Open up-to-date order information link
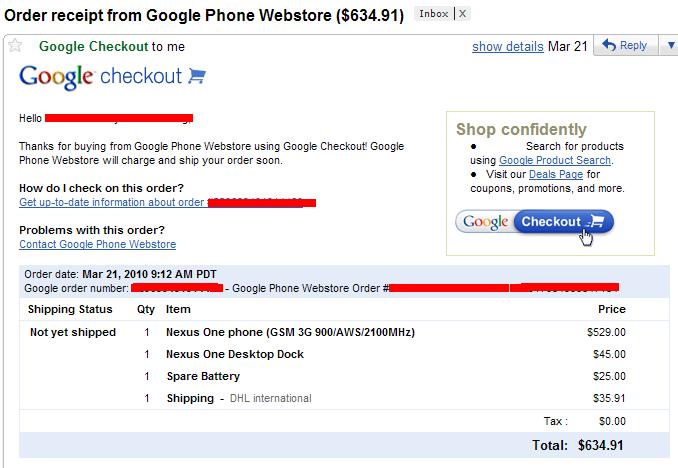This screenshot has height=468, width=678. (x=112, y=202)
